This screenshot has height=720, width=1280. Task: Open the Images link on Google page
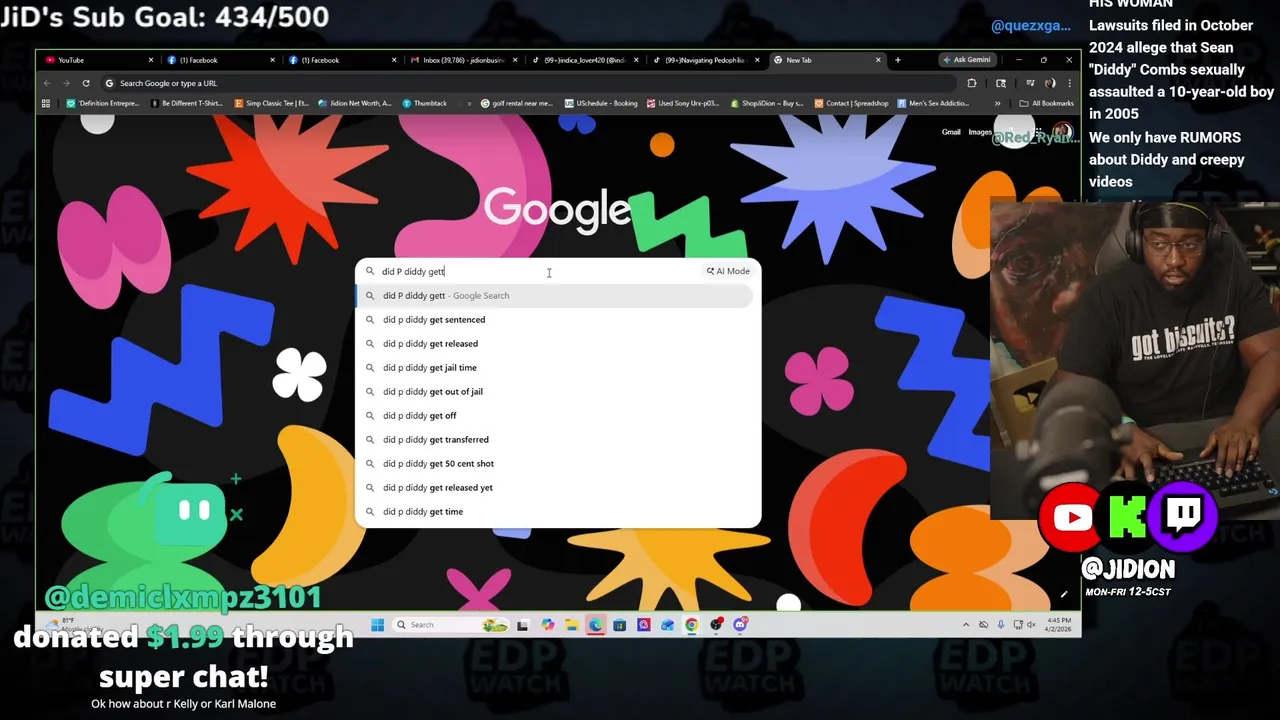click(x=980, y=132)
